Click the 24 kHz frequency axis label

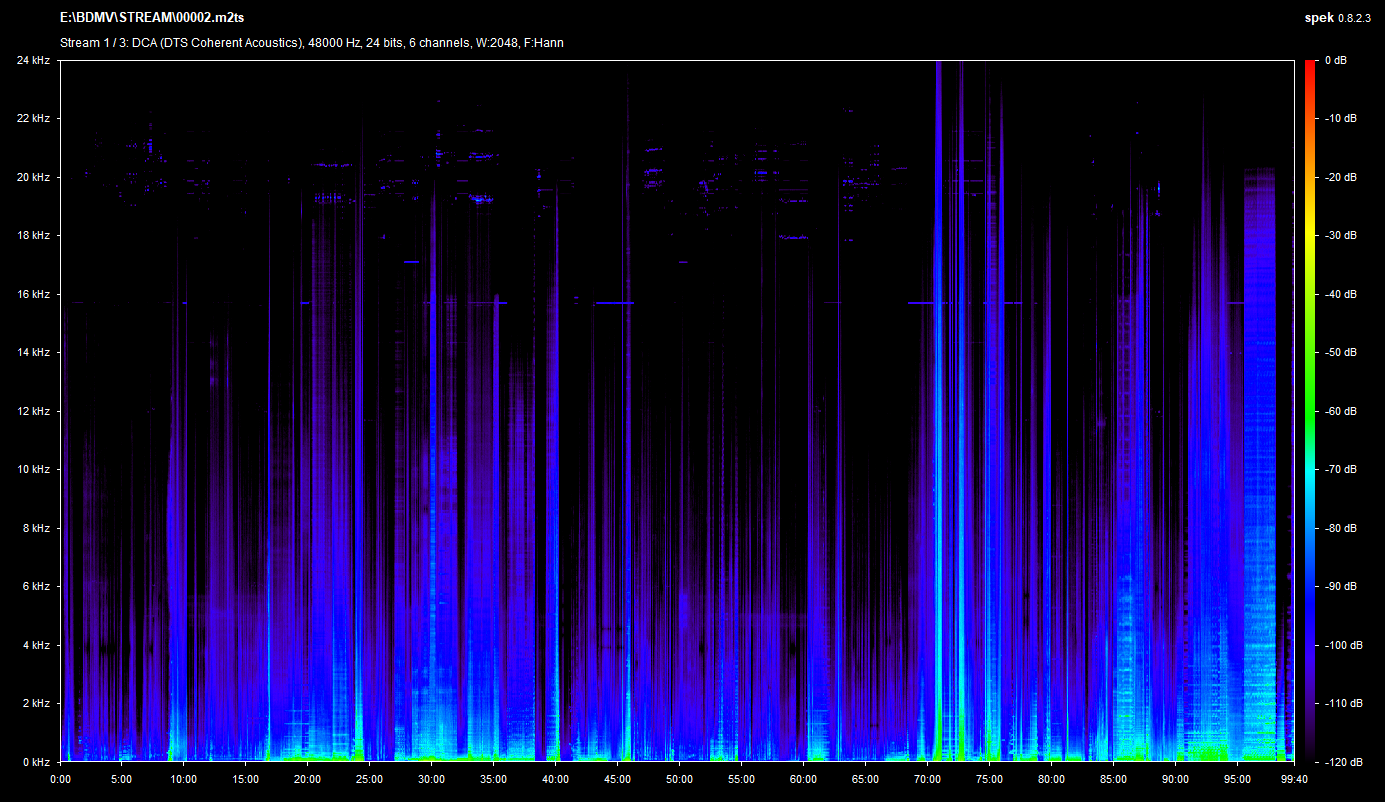coord(34,61)
